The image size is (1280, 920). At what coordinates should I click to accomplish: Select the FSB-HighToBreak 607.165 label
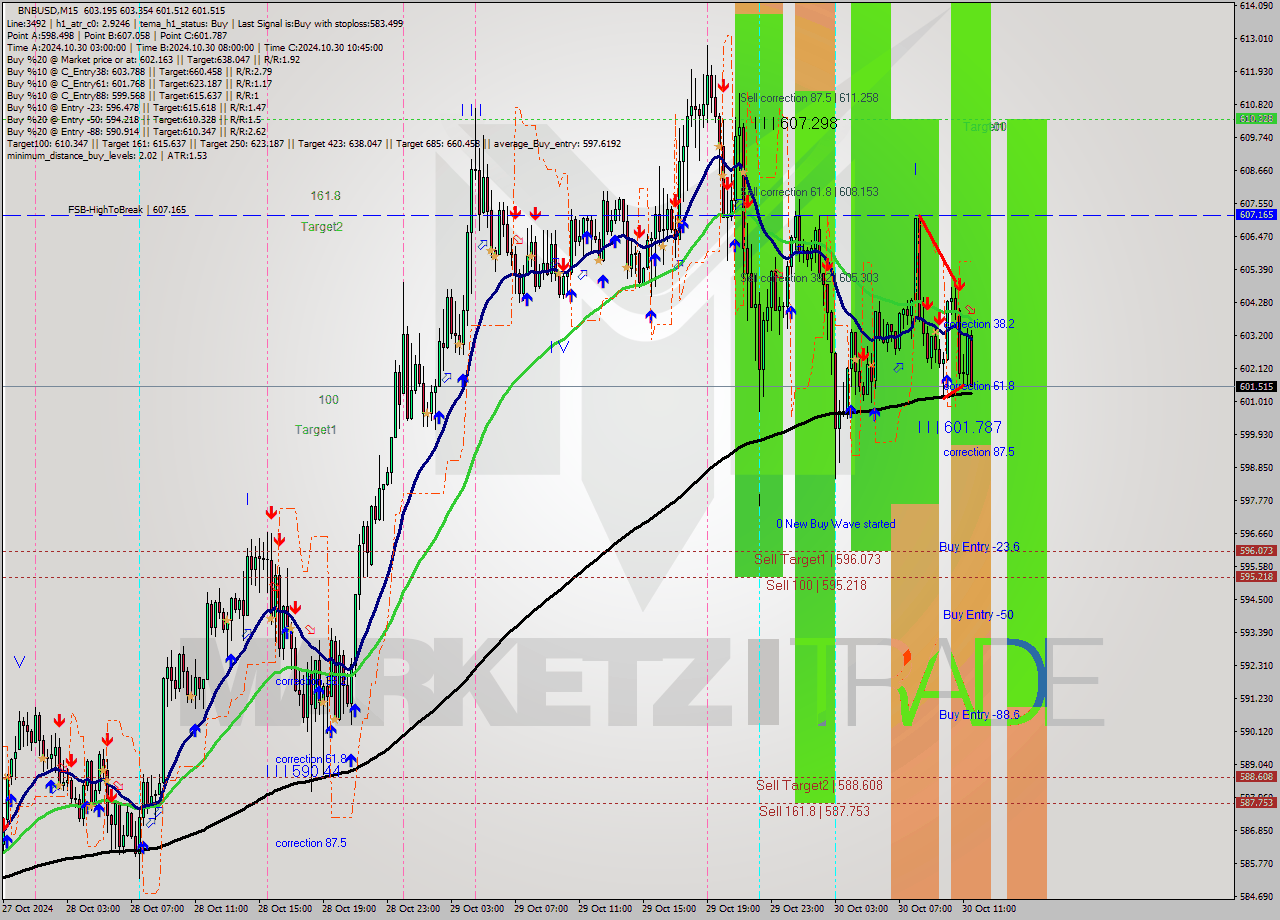coord(127,210)
